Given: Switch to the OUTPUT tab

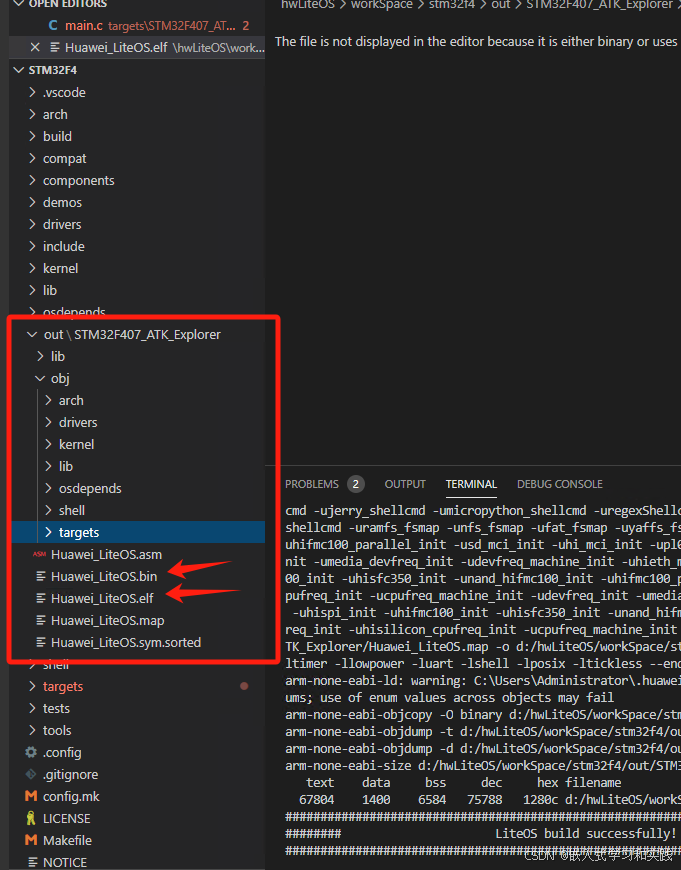Looking at the screenshot, I should click(x=405, y=484).
